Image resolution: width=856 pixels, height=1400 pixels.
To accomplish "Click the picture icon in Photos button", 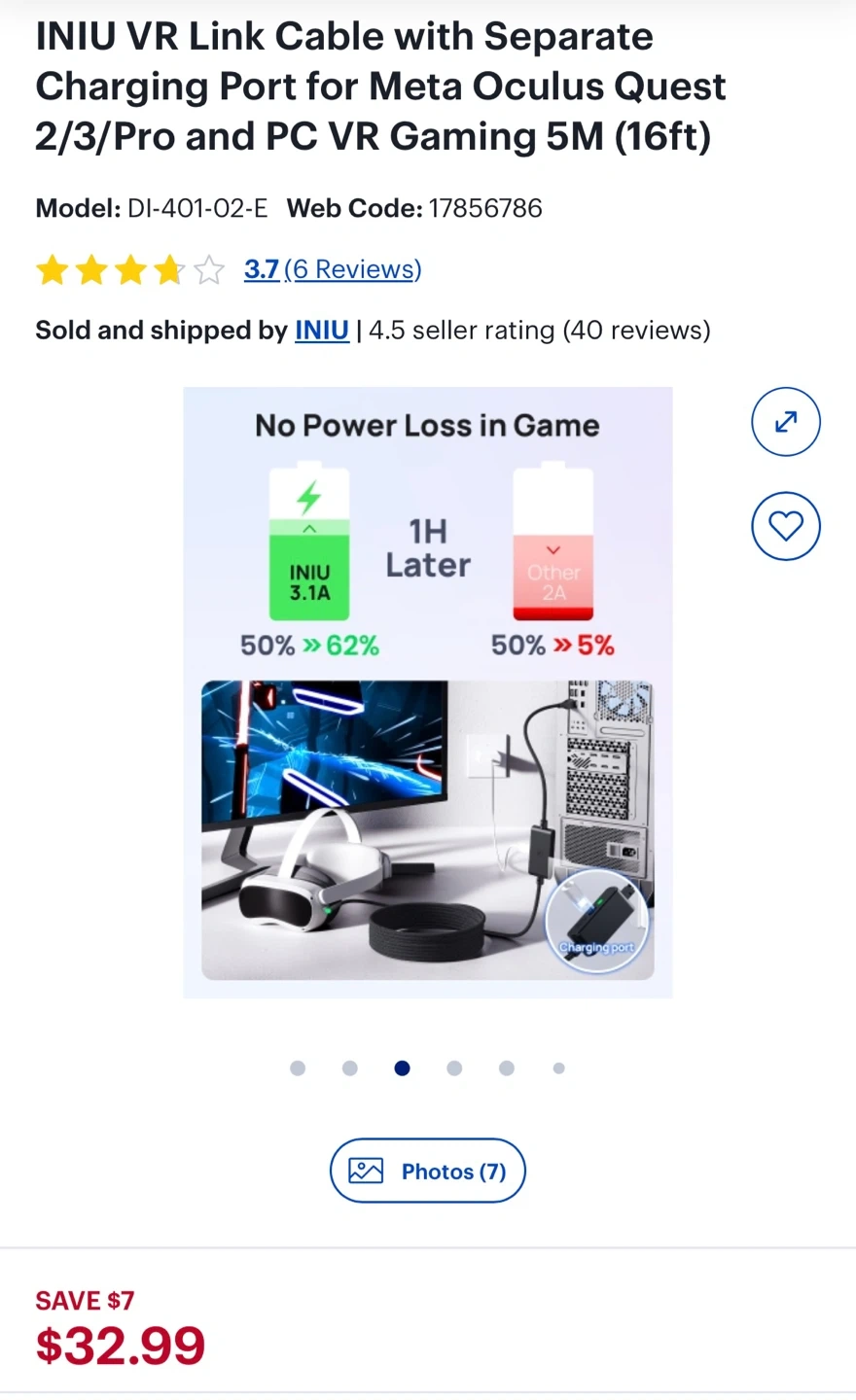I will (366, 1171).
